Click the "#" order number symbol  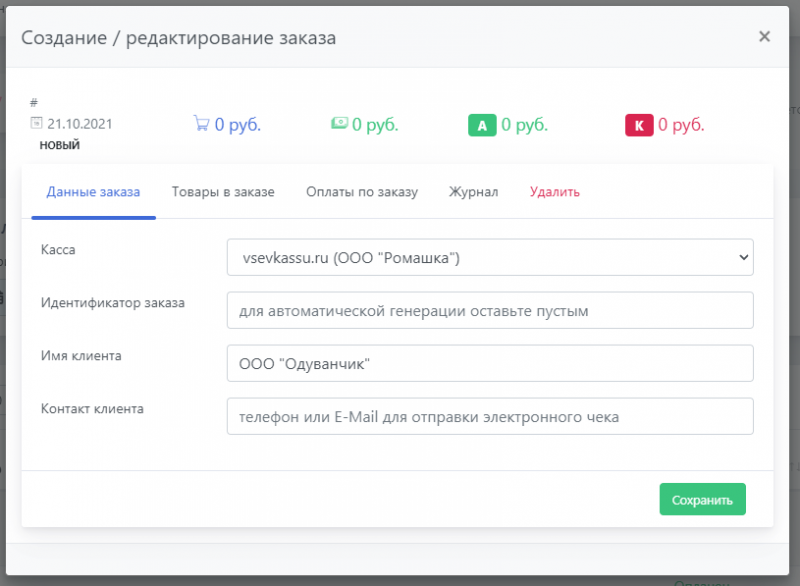click(x=33, y=101)
